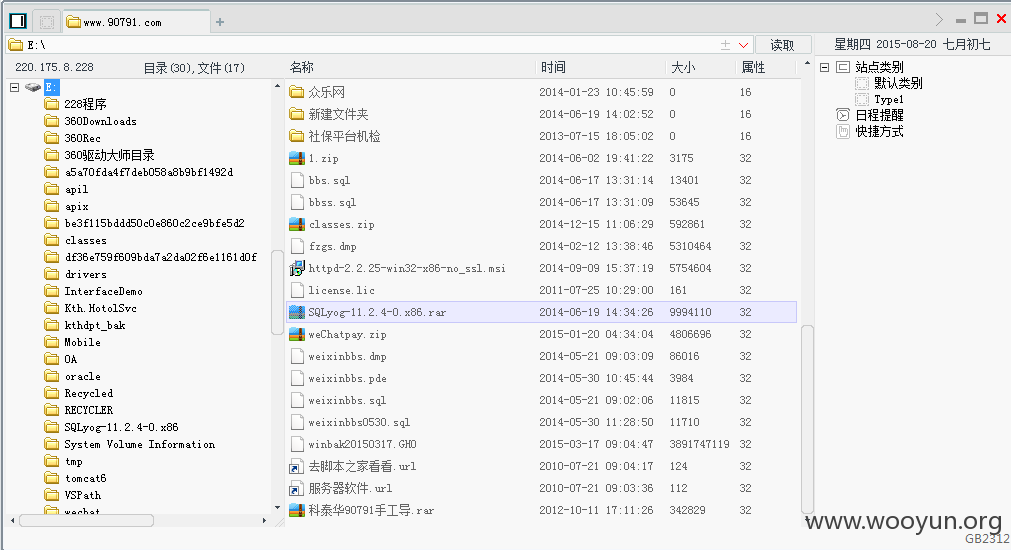
Task: Select the Mobile folder icon
Action: pos(52,342)
